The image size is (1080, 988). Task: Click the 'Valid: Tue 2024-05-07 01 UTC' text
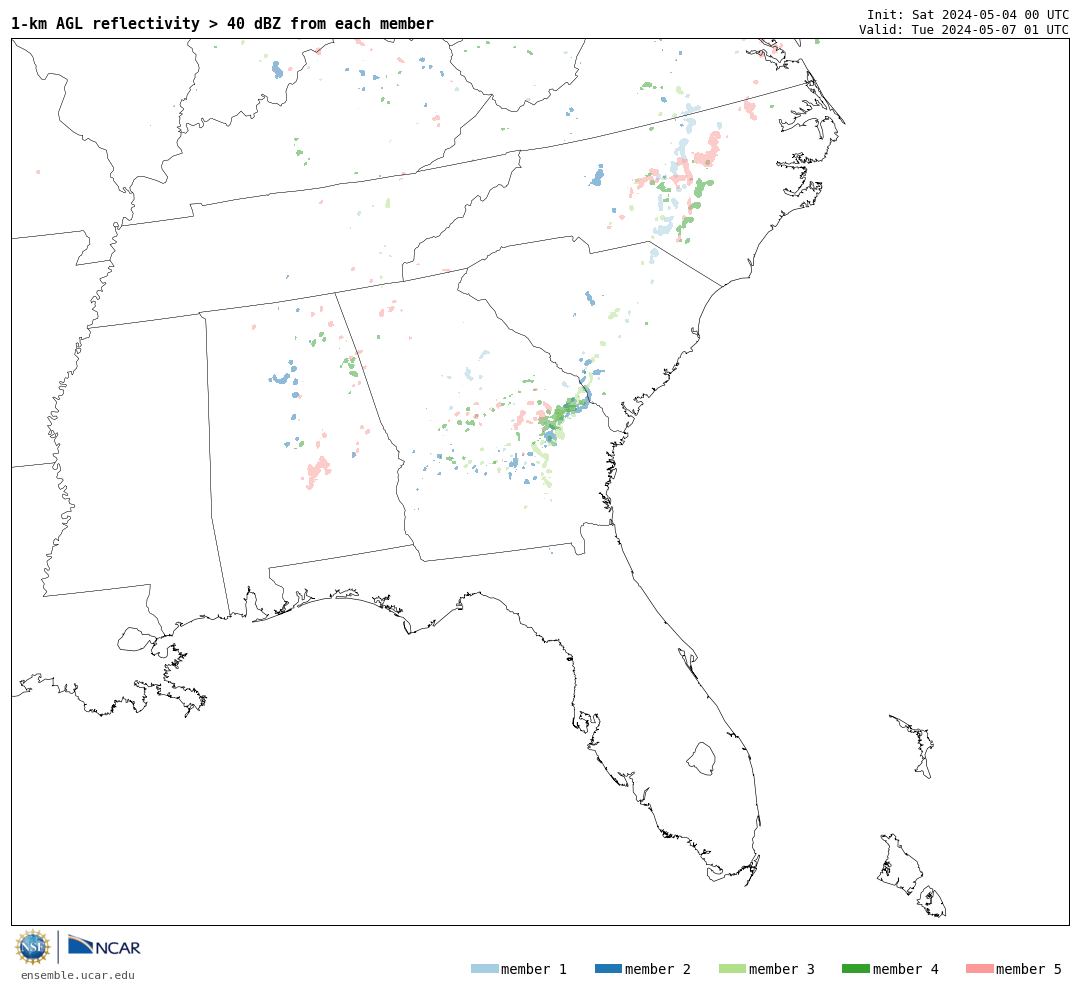(964, 30)
